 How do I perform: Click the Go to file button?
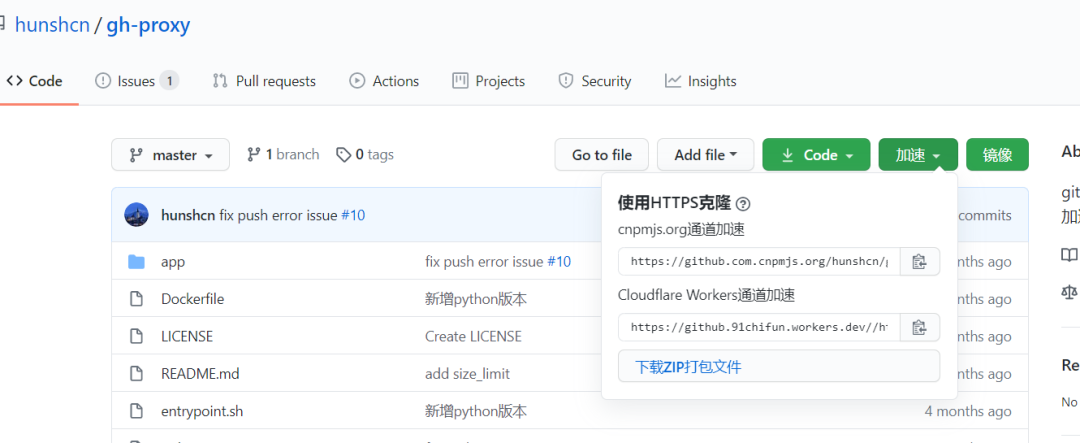[602, 155]
